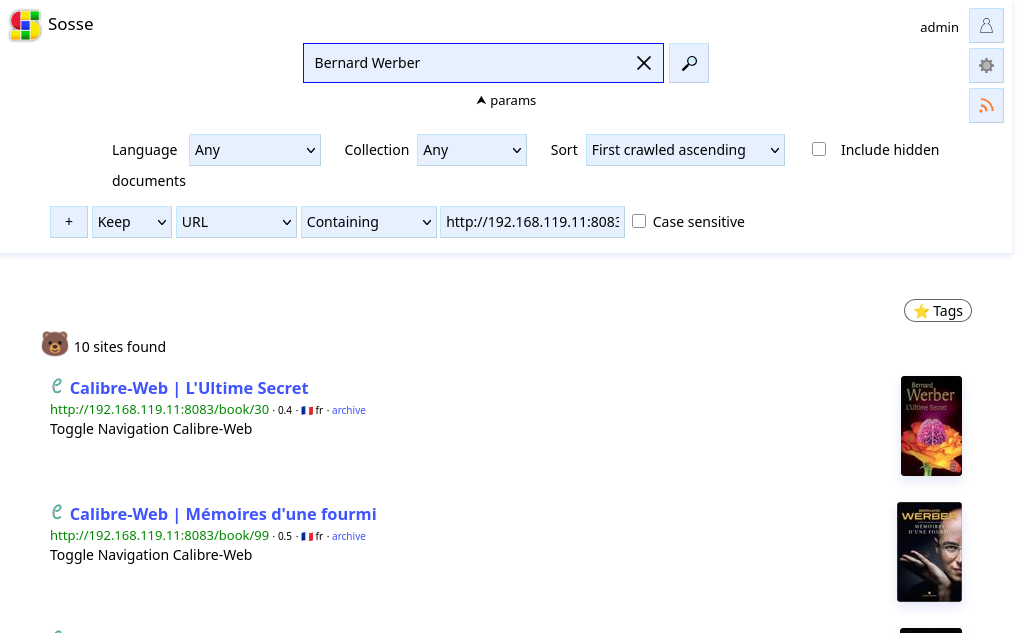Open the orange RSS feed icon

(x=986, y=105)
